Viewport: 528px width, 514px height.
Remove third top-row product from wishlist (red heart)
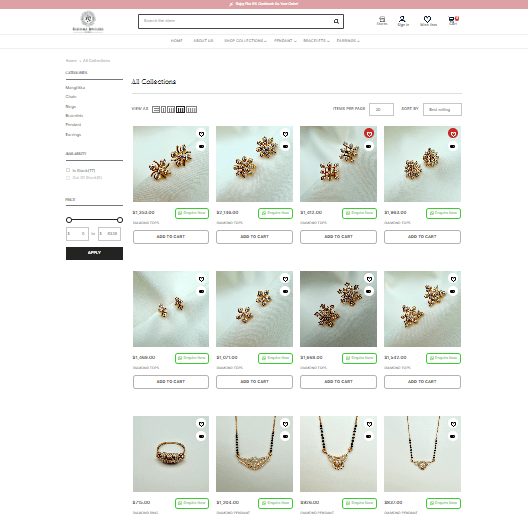pos(369,134)
